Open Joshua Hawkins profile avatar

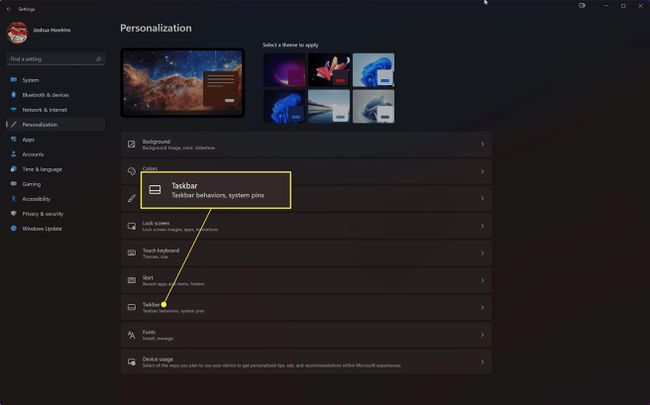pos(17,32)
